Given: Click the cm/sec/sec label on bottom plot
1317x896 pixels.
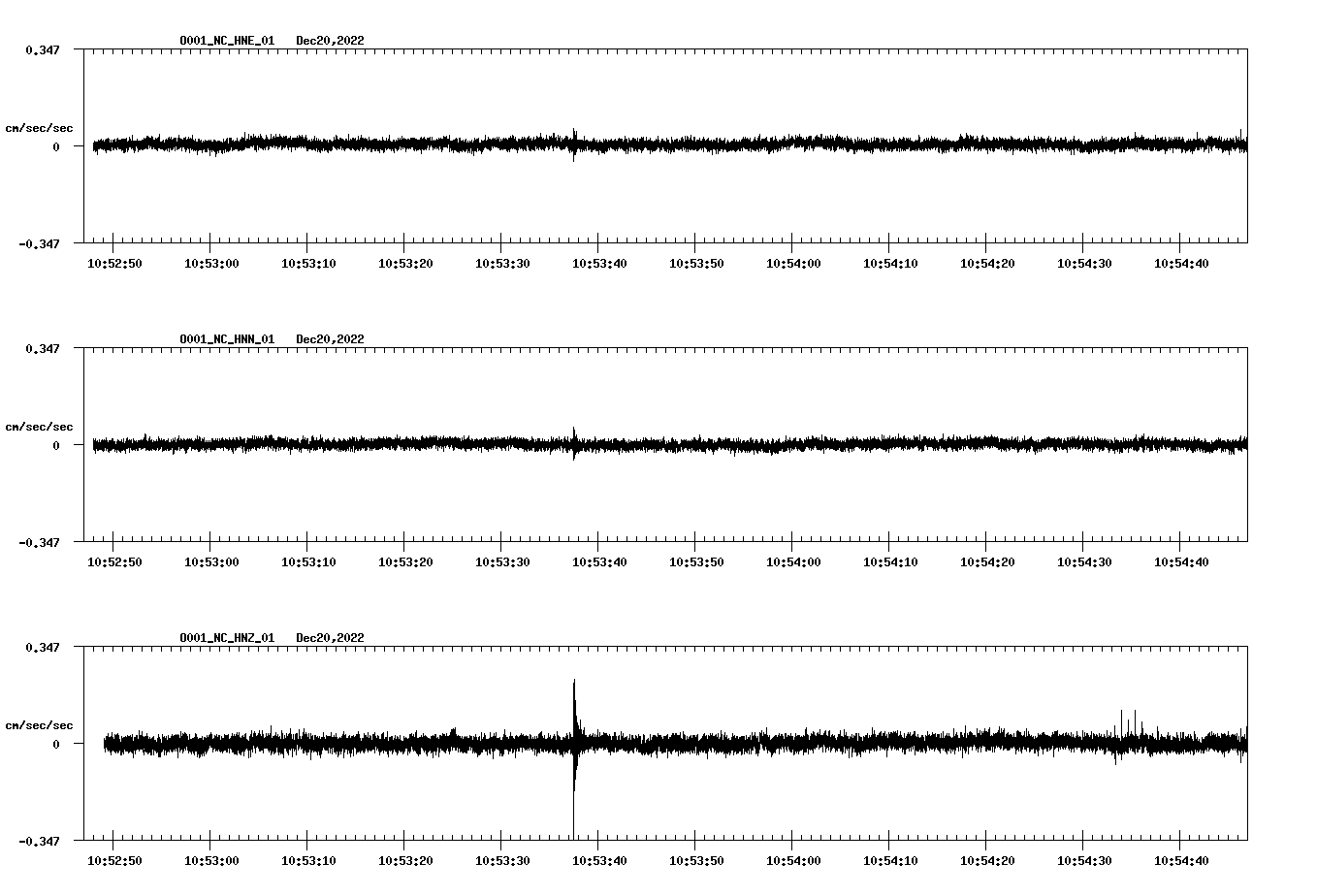Looking at the screenshot, I should [40, 723].
